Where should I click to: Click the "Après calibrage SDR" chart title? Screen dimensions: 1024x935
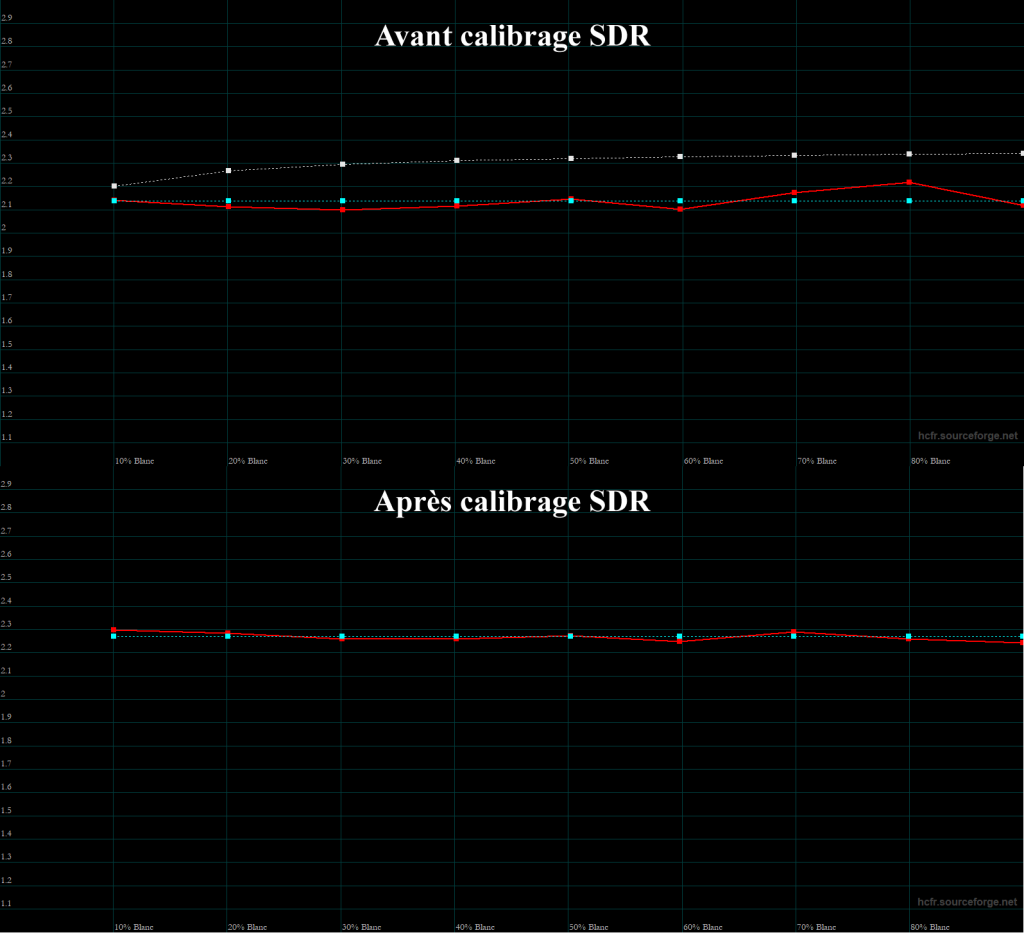tap(512, 501)
